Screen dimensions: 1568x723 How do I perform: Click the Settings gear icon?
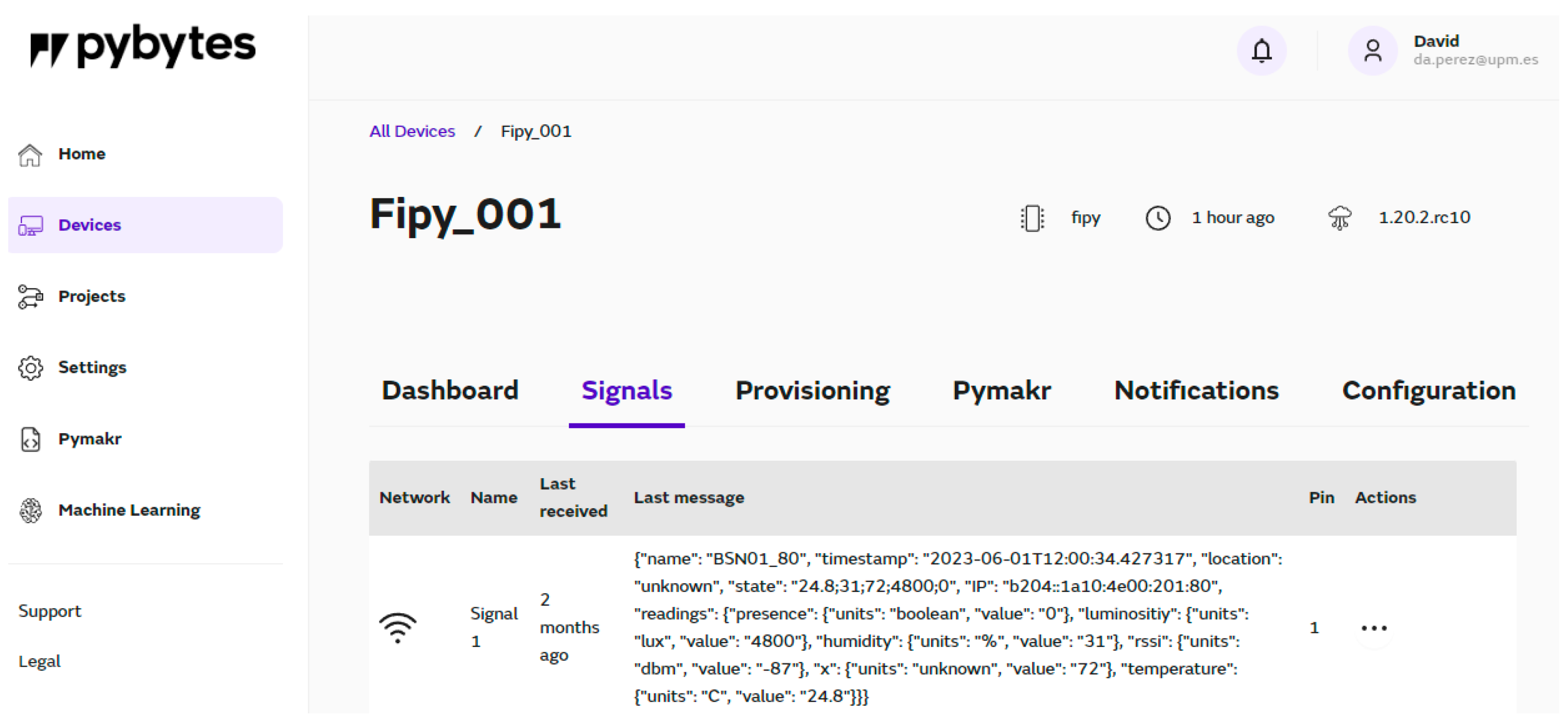coord(30,368)
